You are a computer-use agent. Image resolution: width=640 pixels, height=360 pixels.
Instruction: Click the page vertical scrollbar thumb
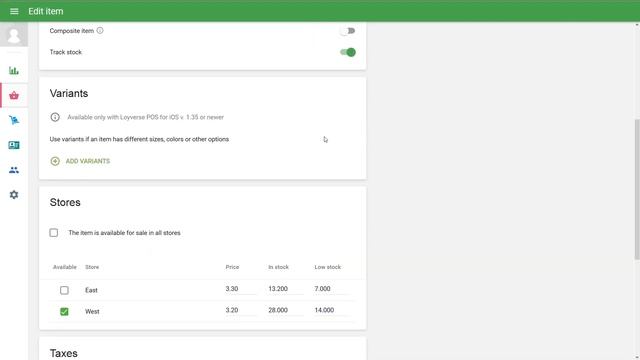(x=637, y=189)
